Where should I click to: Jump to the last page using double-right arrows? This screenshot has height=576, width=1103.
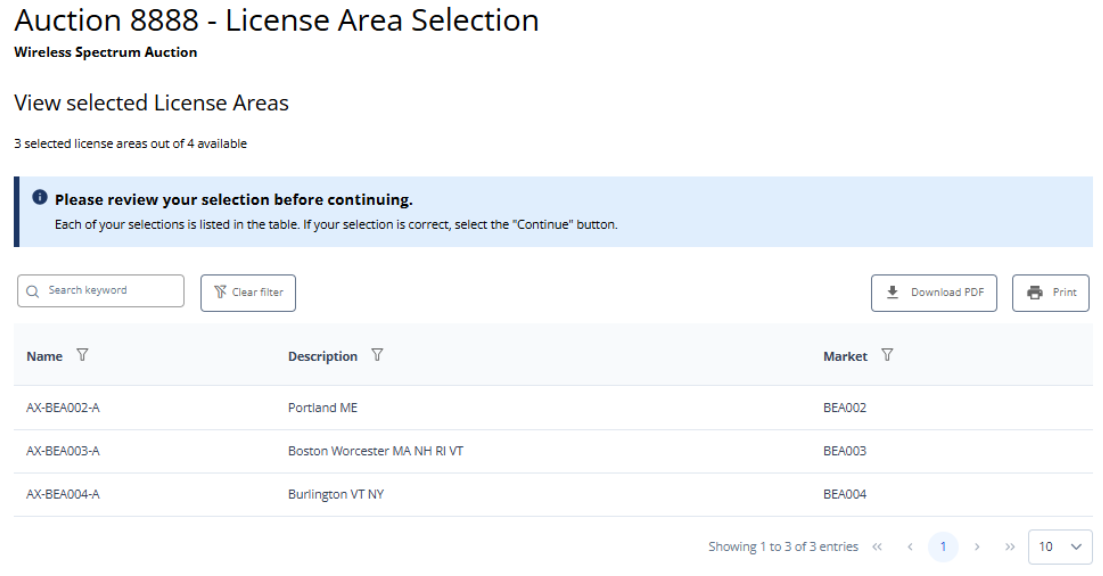[1009, 547]
